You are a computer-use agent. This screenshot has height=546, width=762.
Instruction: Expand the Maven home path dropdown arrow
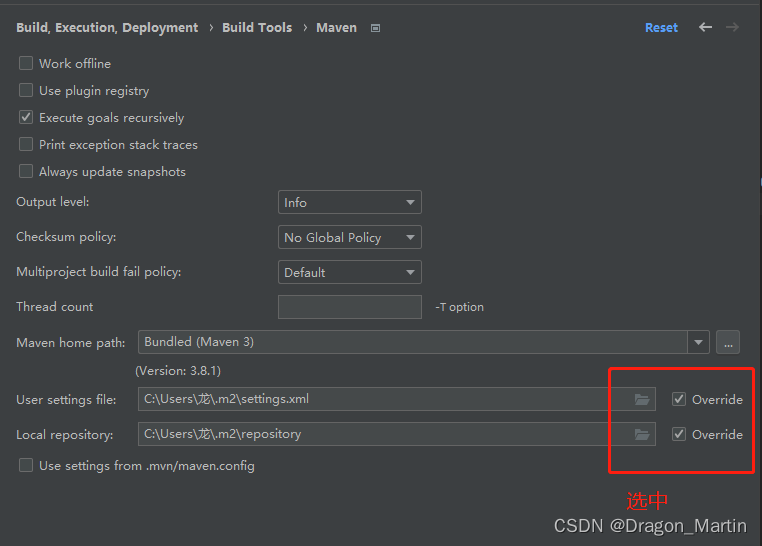pyautogui.click(x=698, y=342)
